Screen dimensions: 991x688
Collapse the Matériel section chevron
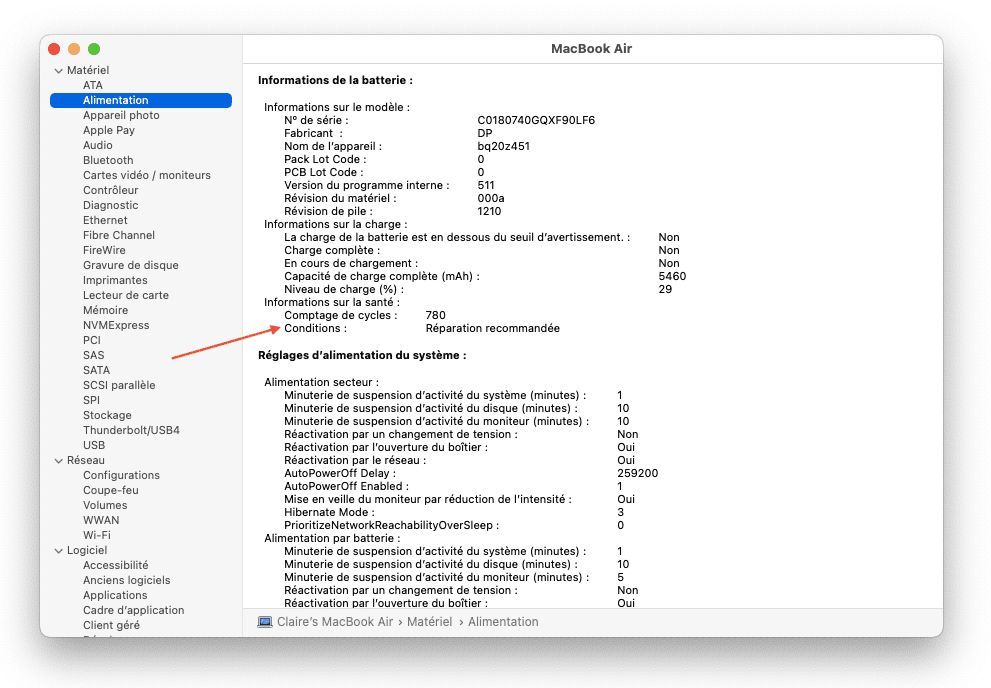tap(59, 71)
